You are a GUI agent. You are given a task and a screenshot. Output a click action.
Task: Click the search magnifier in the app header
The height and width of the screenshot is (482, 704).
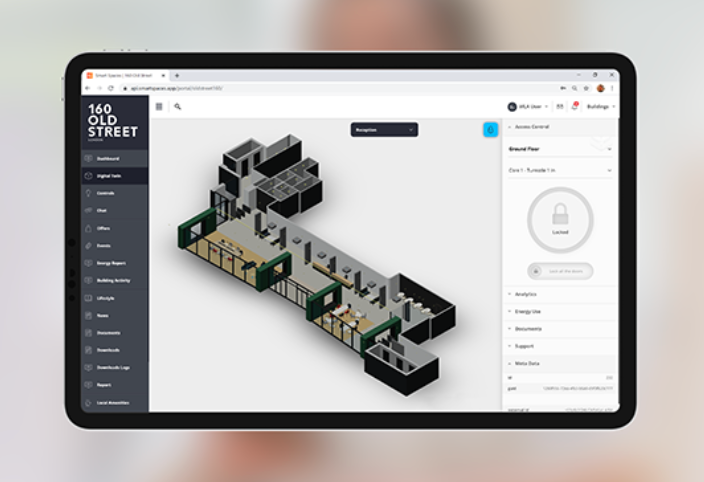[x=178, y=106]
